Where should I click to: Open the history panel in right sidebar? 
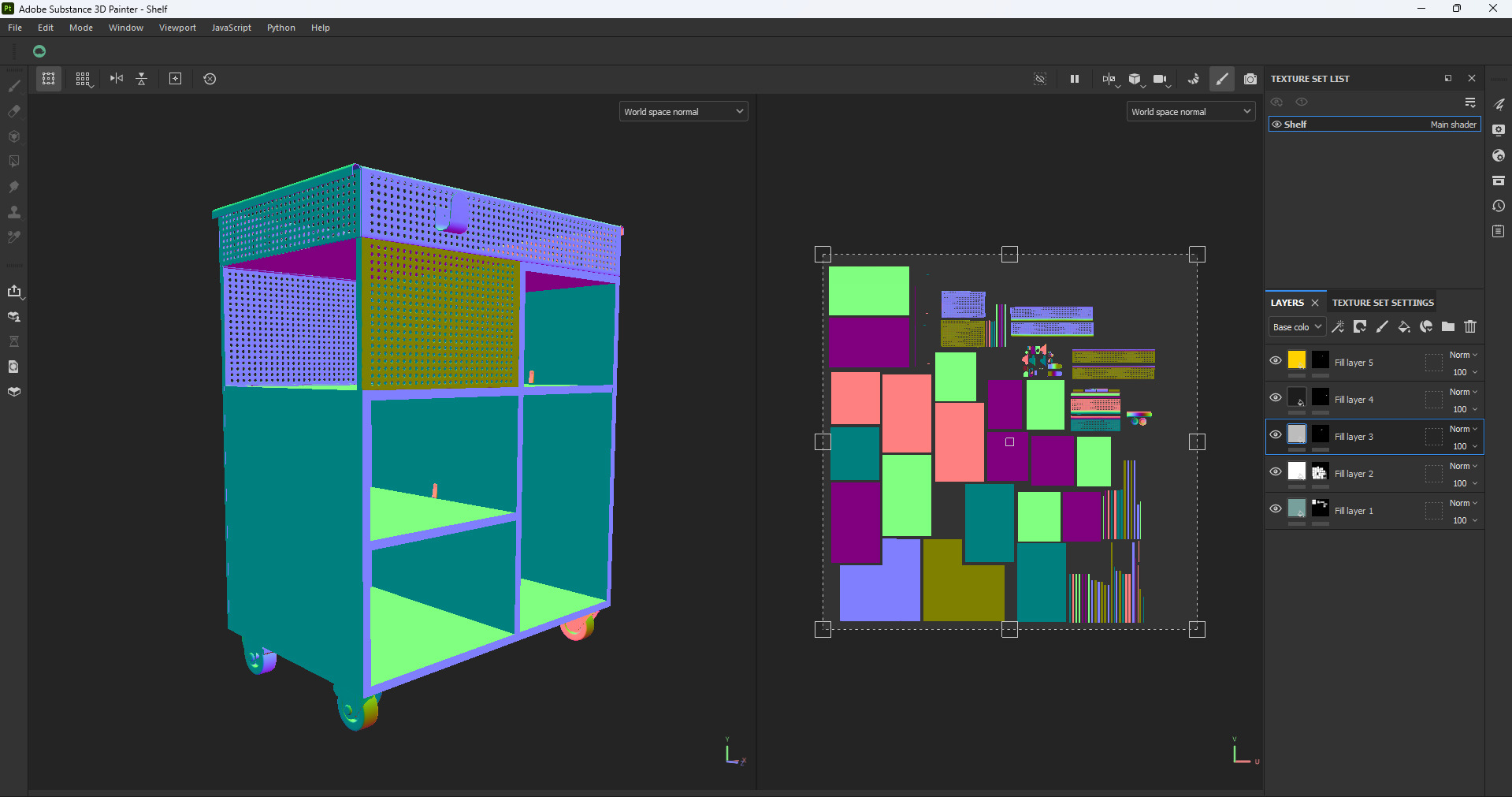tap(1499, 206)
